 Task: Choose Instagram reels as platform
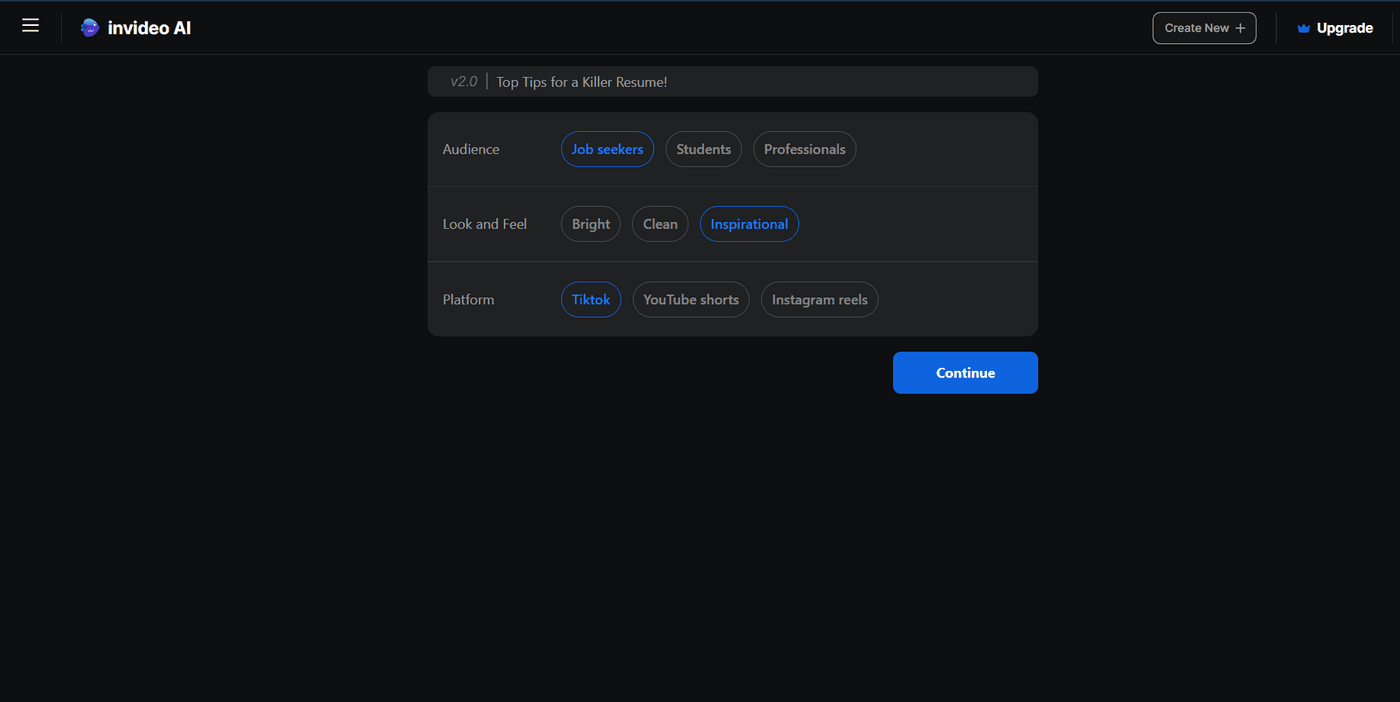coord(819,299)
